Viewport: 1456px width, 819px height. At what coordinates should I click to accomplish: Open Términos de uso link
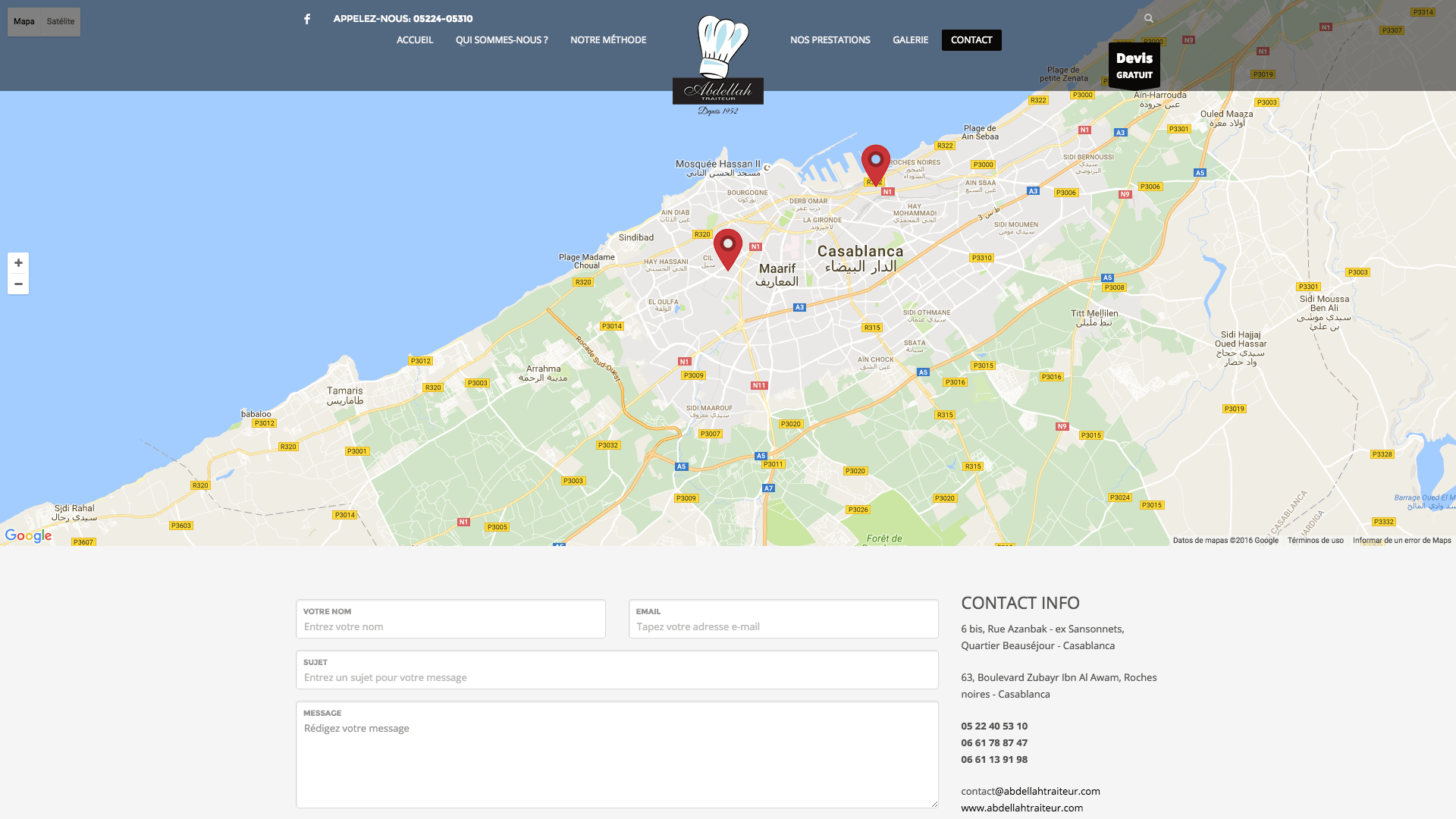coord(1315,541)
